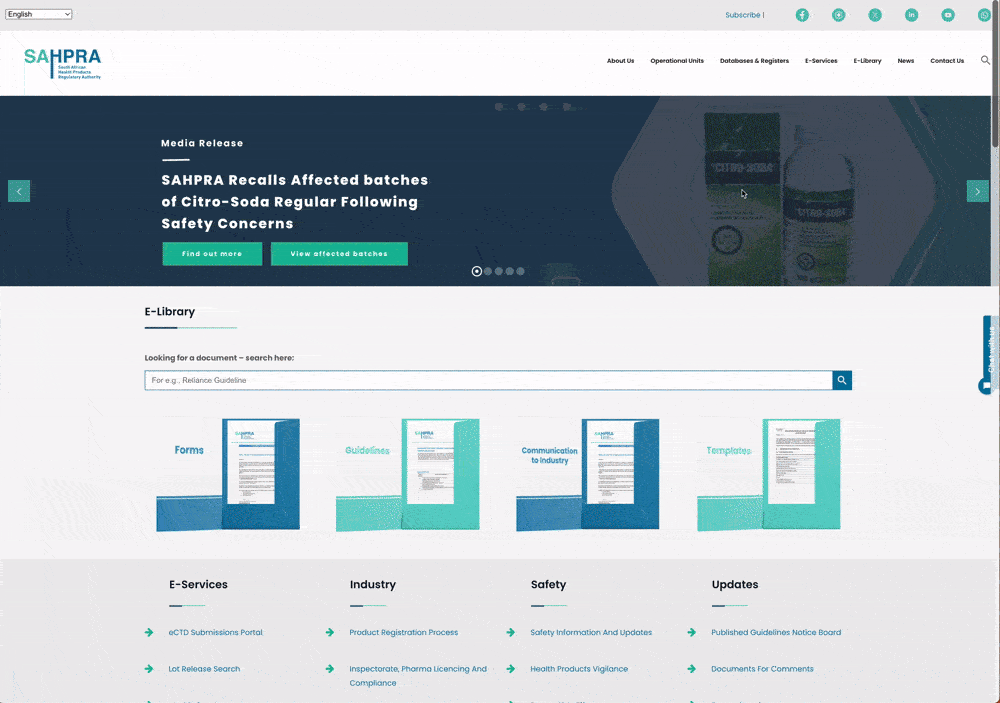Expand the About Us menu
1000x703 pixels.
click(x=620, y=61)
